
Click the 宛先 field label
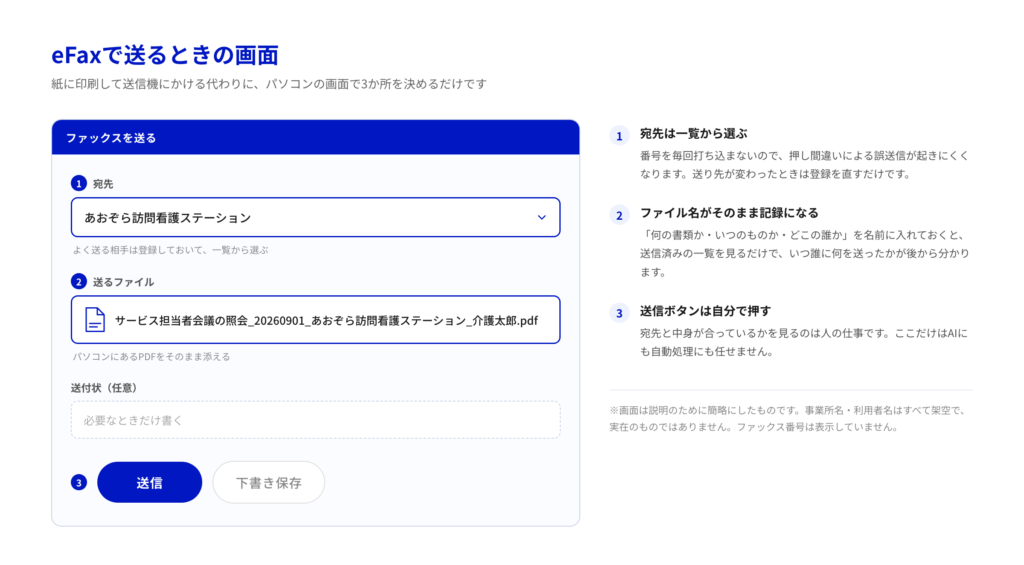(x=103, y=184)
